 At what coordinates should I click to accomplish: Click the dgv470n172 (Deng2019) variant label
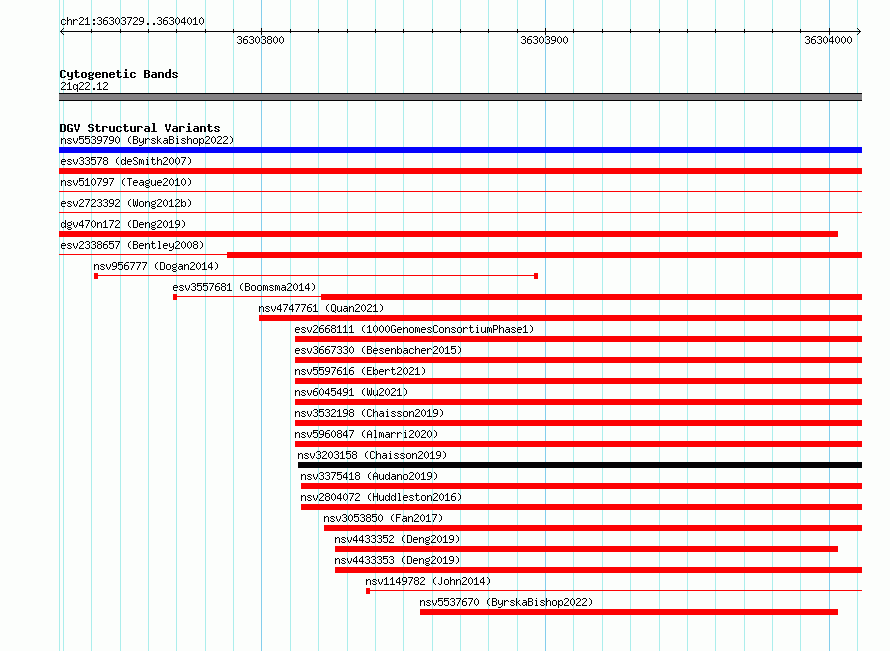pyautogui.click(x=123, y=224)
